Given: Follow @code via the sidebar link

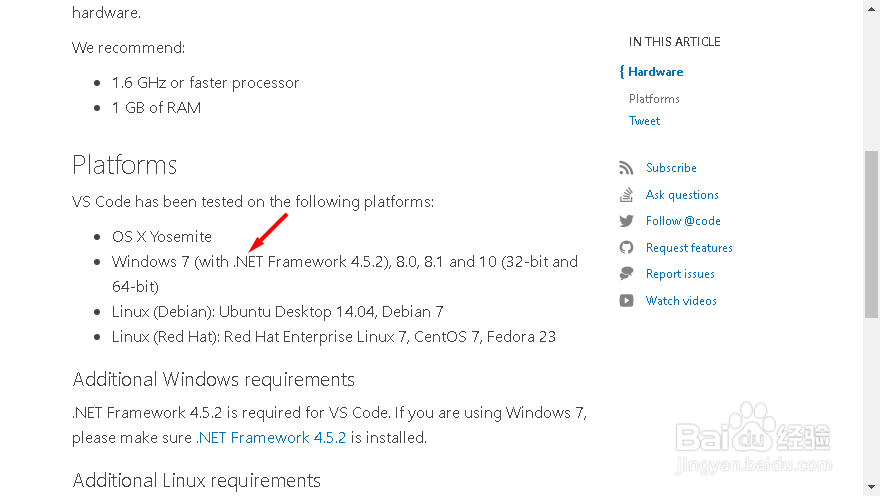Looking at the screenshot, I should click(683, 221).
